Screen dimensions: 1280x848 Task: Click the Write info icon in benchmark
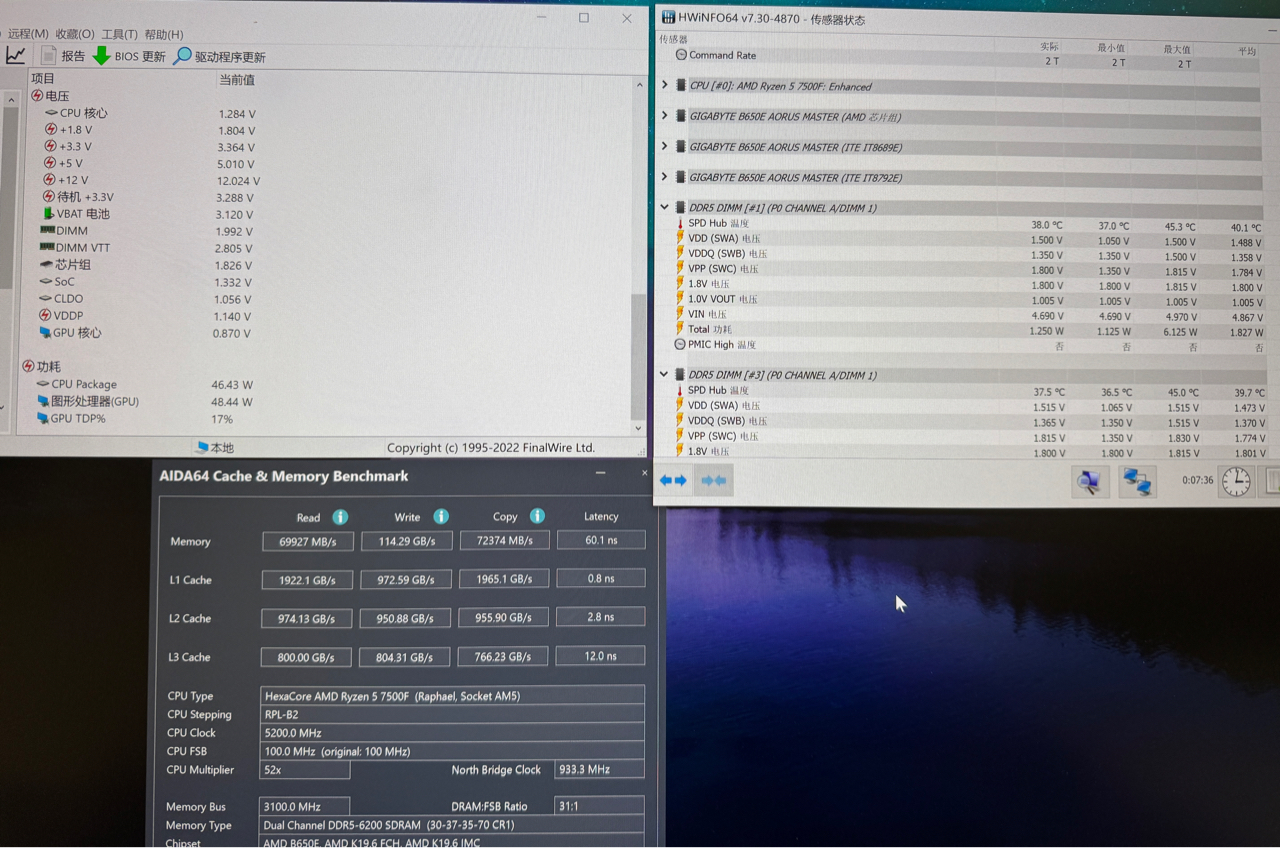click(x=441, y=517)
